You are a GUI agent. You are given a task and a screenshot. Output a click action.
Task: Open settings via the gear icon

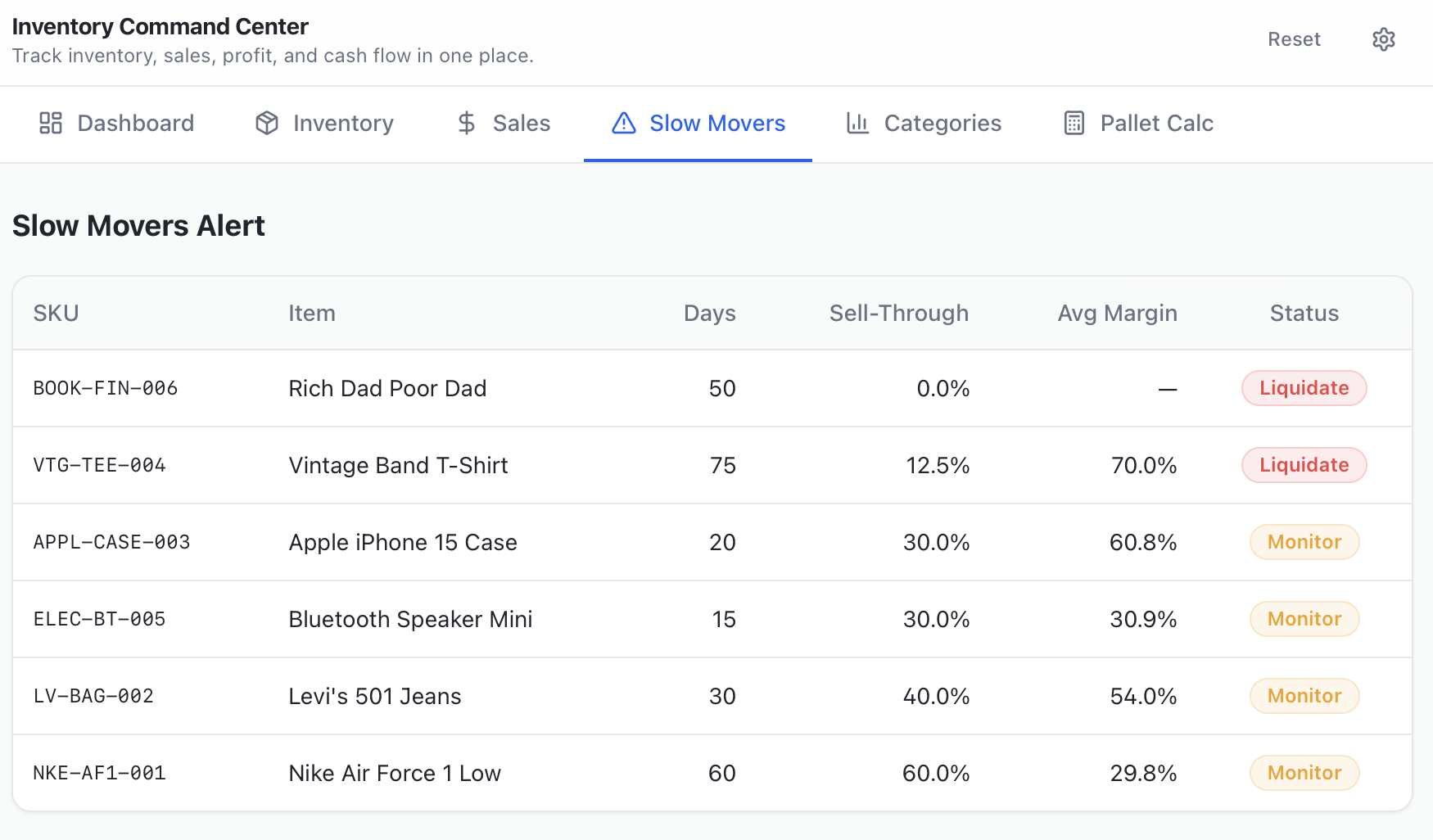(1383, 39)
